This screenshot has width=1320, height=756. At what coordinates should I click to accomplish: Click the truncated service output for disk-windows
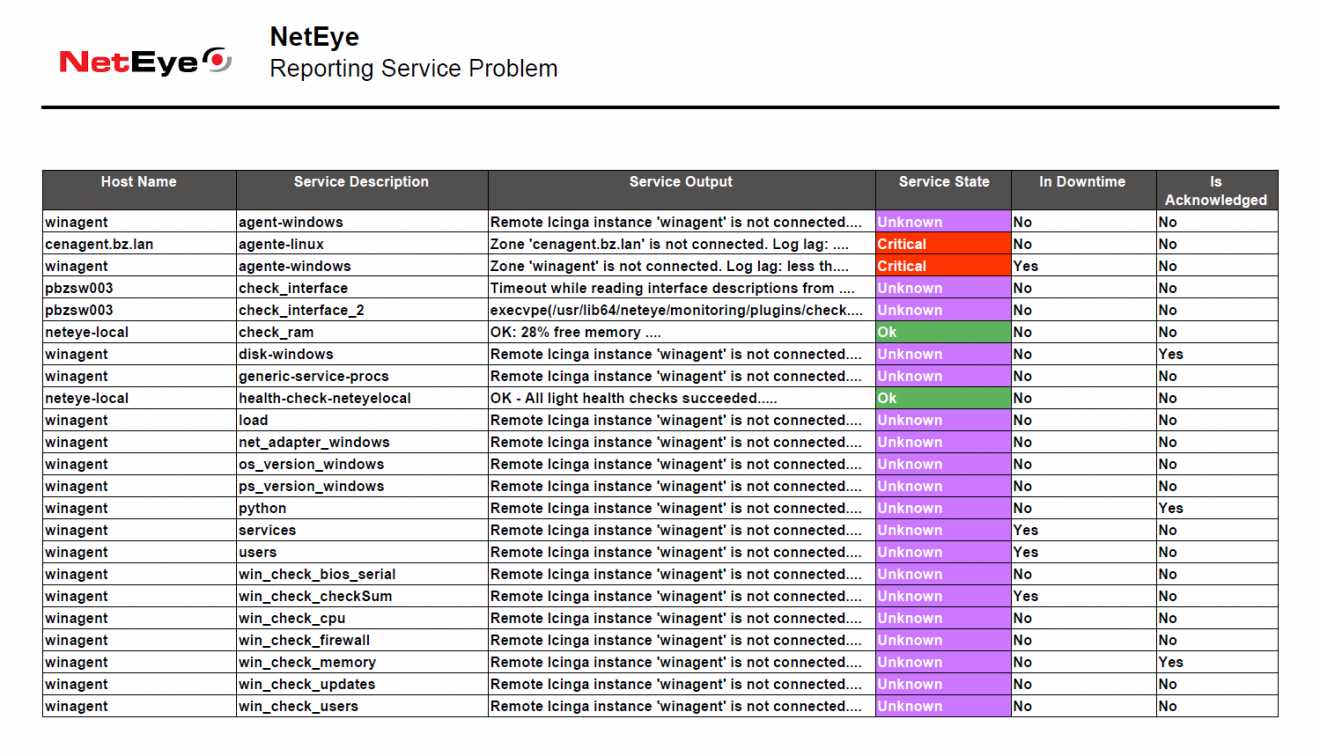(680, 354)
